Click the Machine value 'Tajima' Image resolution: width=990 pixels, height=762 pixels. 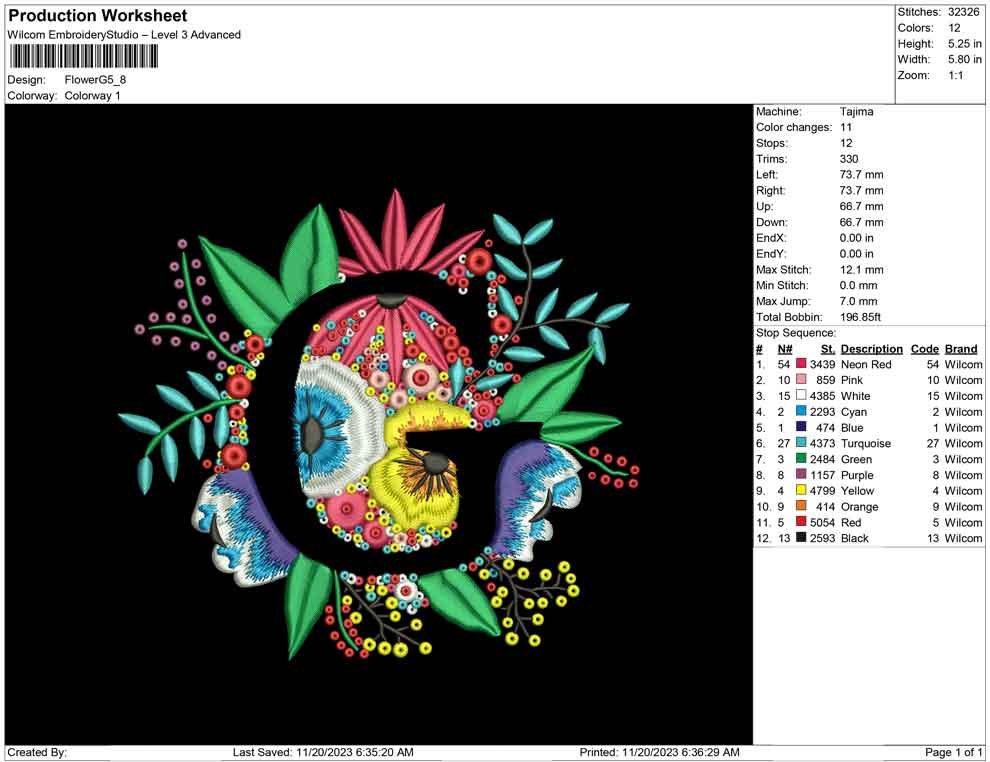pyautogui.click(x=857, y=111)
